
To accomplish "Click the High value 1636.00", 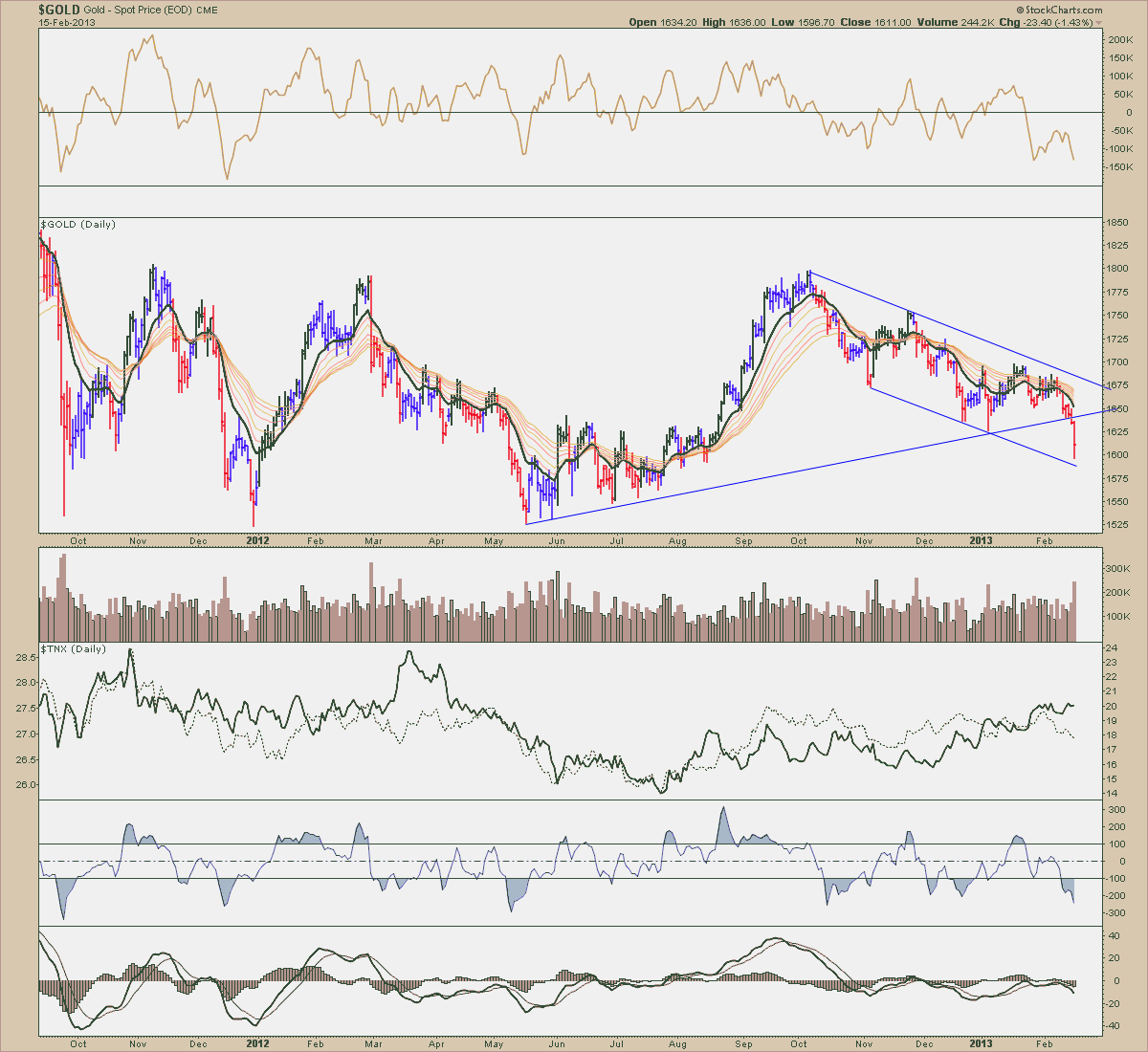I will [746, 22].
